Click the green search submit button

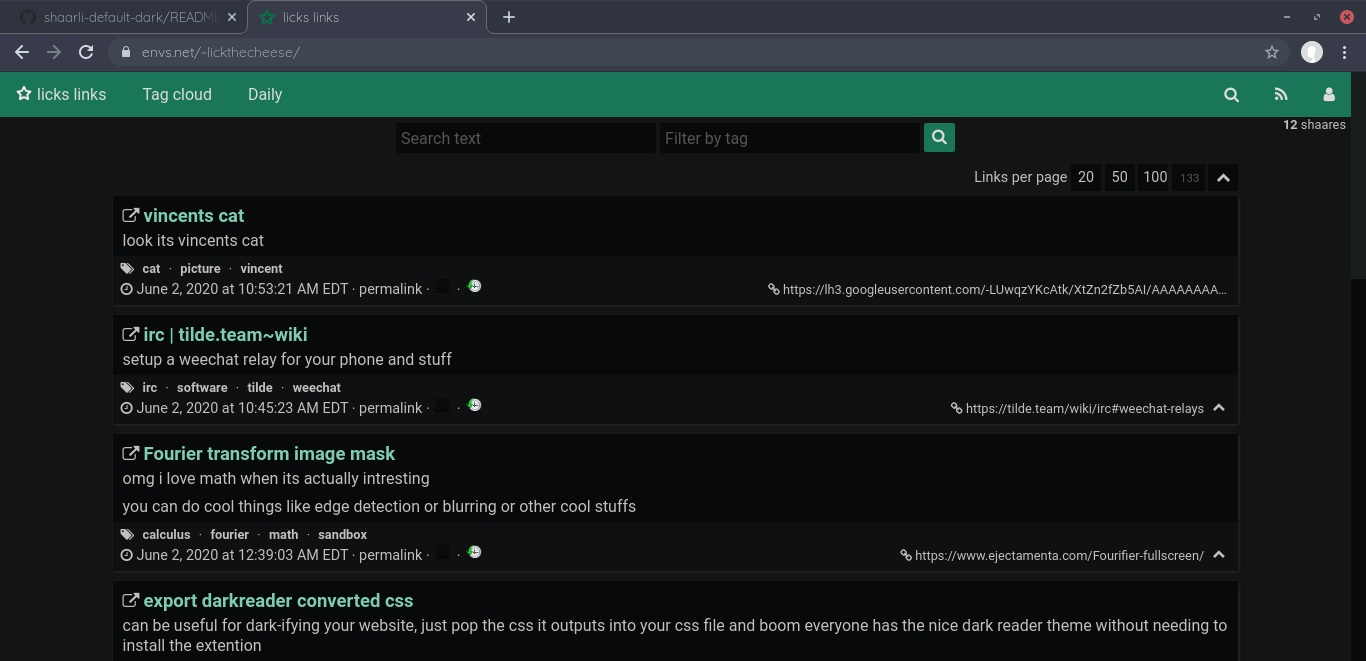click(939, 138)
